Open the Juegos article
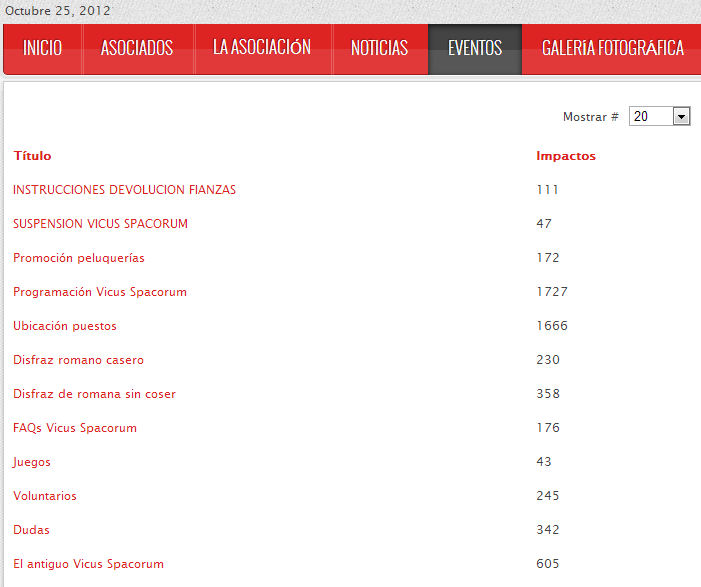 [32, 462]
